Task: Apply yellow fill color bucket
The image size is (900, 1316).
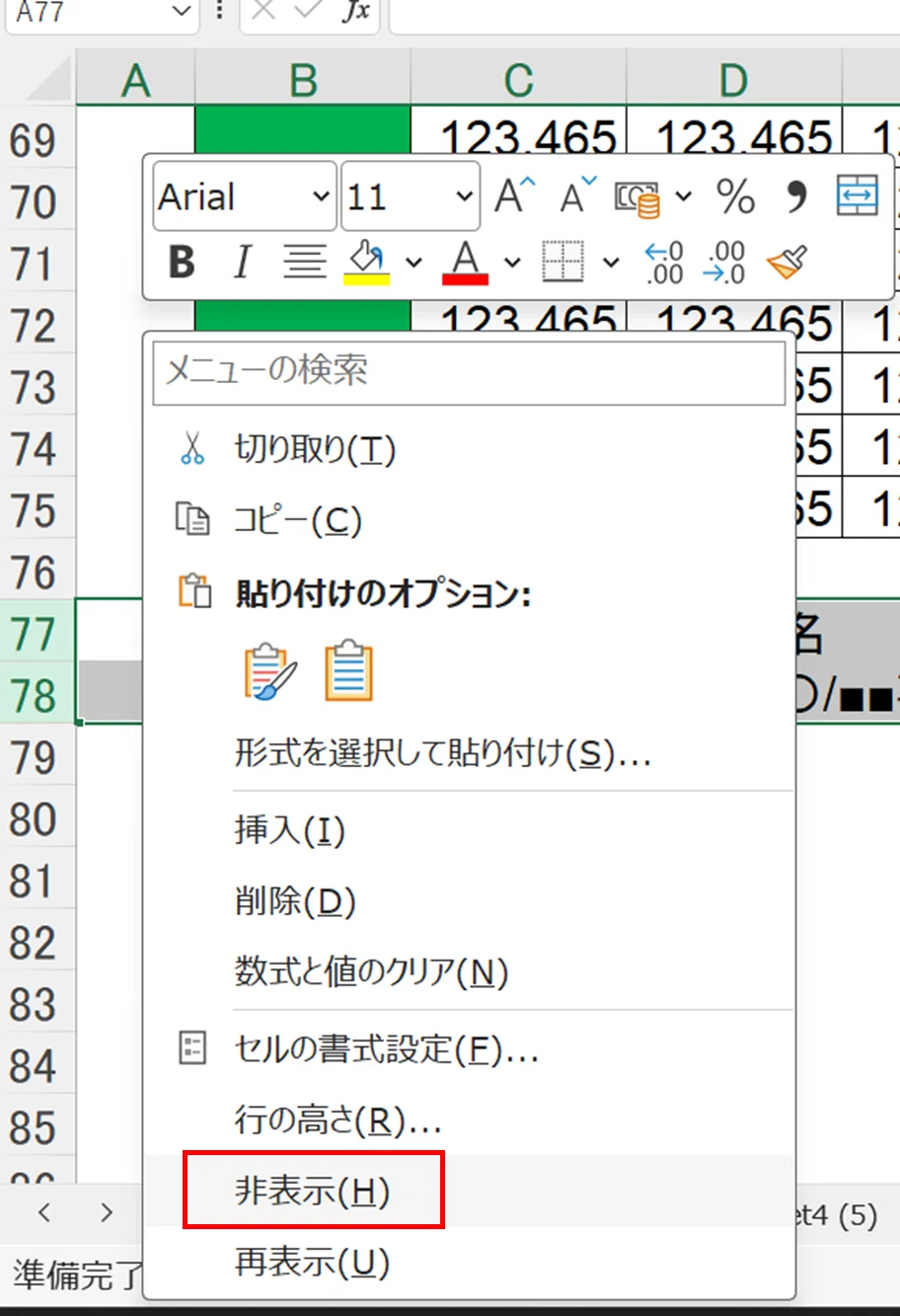Action: pos(366,263)
